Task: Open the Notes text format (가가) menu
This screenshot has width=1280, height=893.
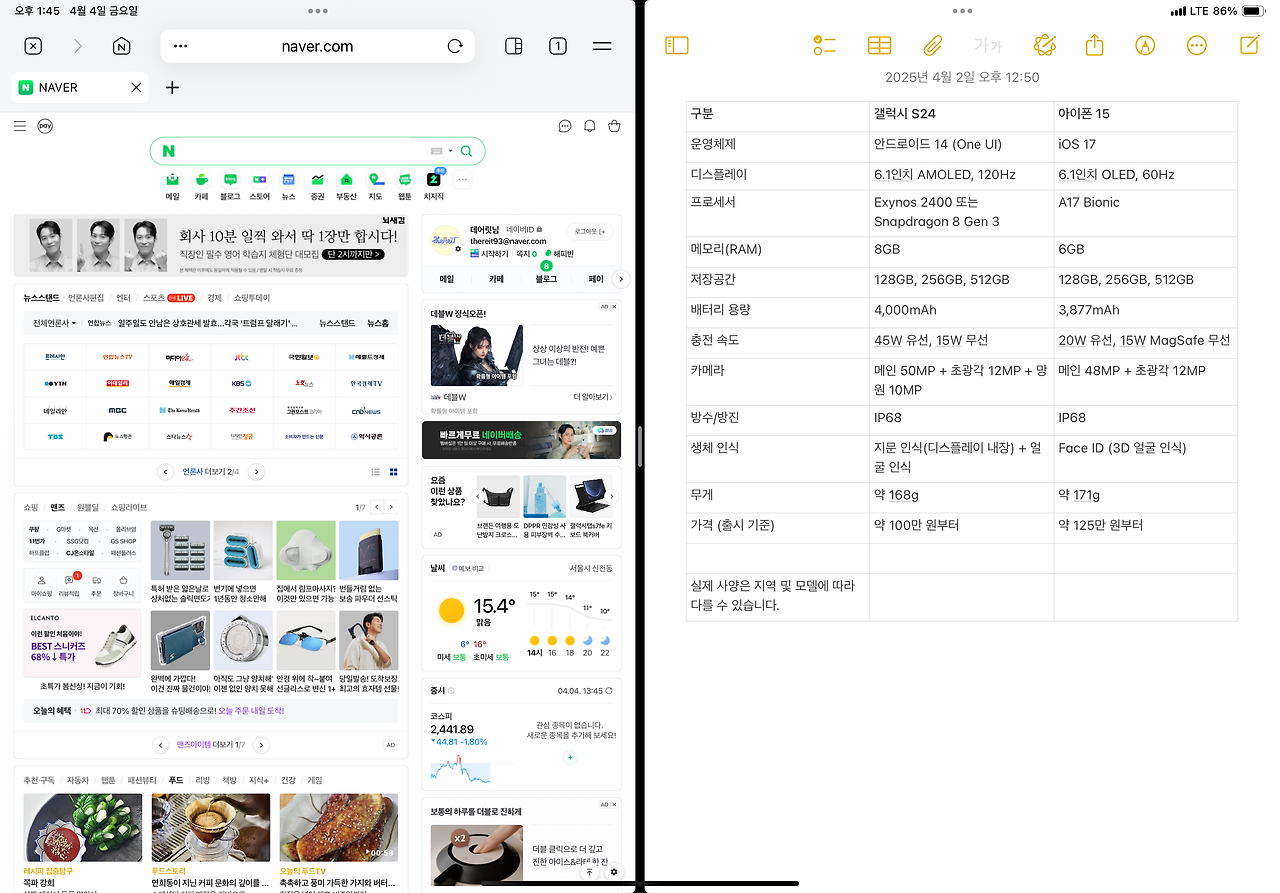Action: pyautogui.click(x=987, y=46)
